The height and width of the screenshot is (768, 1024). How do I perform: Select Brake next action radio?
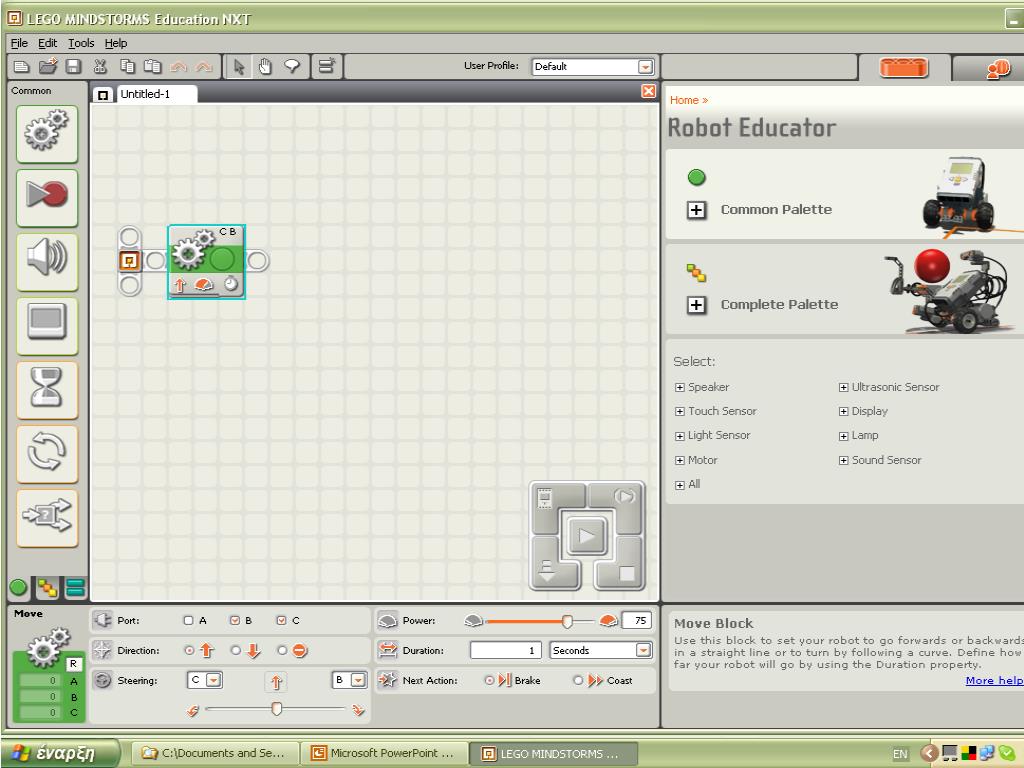click(x=489, y=680)
